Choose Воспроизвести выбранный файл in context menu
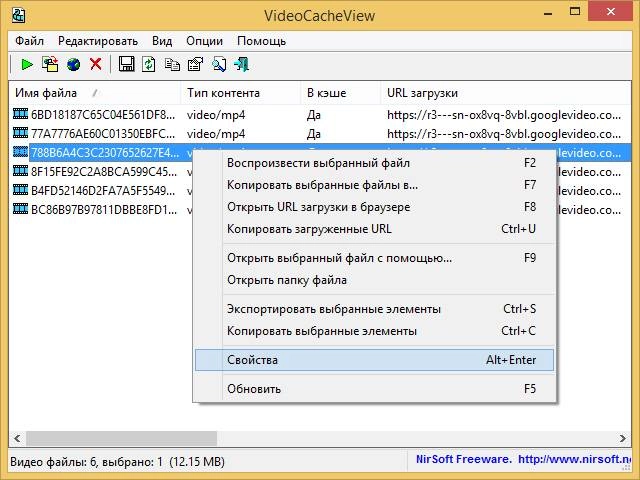This screenshot has width=640, height=480. [374, 163]
